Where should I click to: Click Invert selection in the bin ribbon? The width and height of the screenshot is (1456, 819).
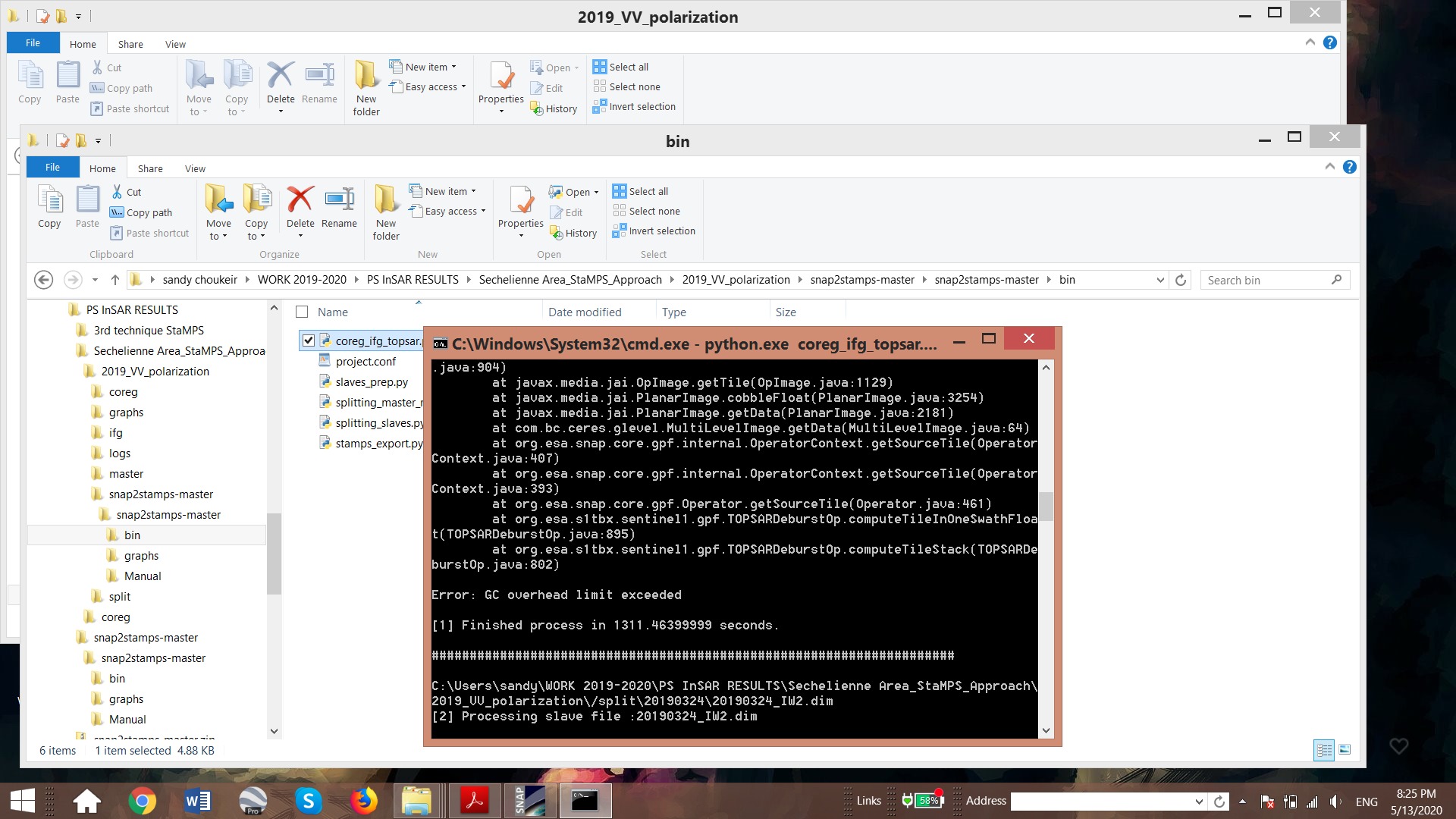point(654,231)
